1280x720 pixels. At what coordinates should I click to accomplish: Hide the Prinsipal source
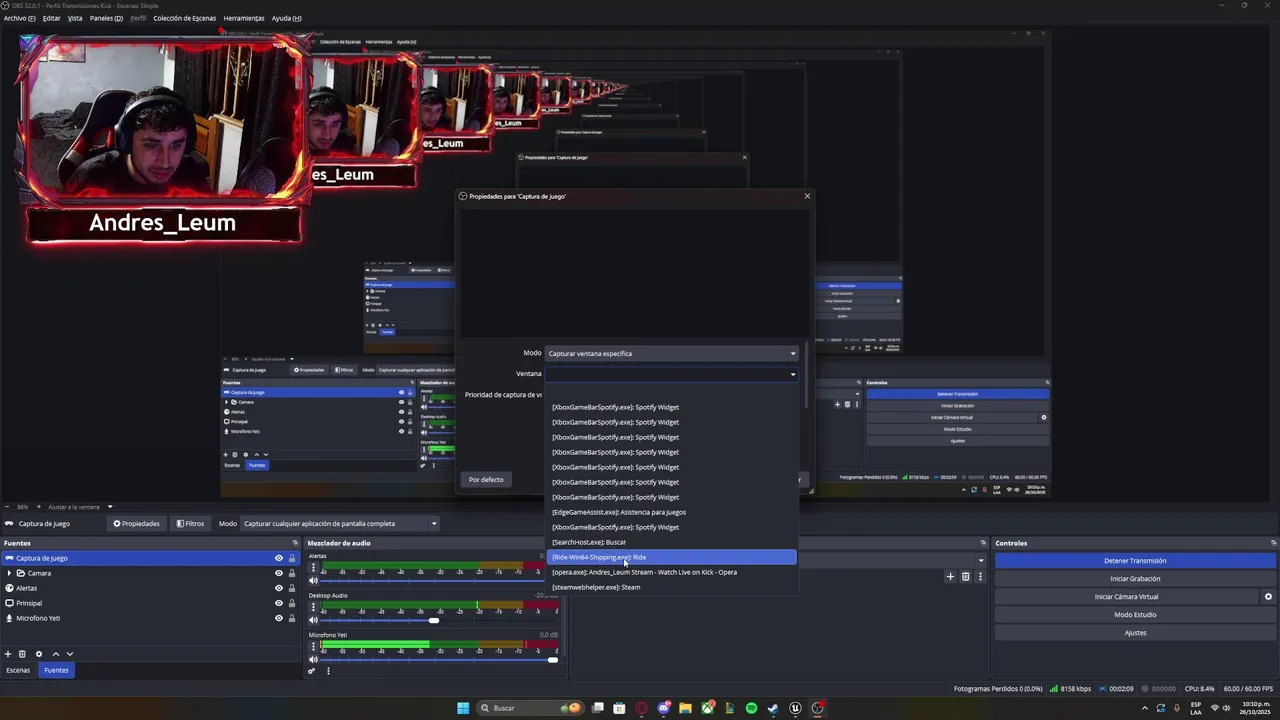tap(279, 603)
